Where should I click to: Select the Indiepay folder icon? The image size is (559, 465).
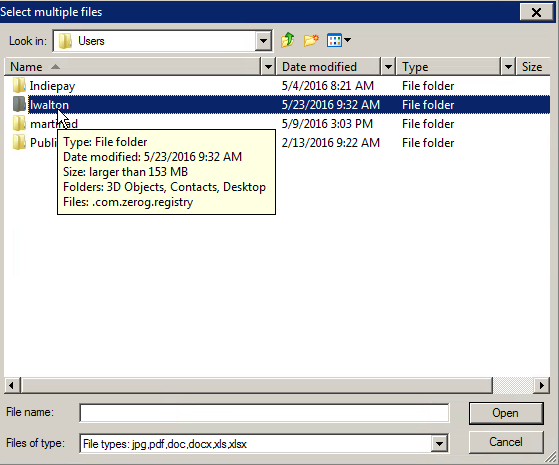point(19,86)
